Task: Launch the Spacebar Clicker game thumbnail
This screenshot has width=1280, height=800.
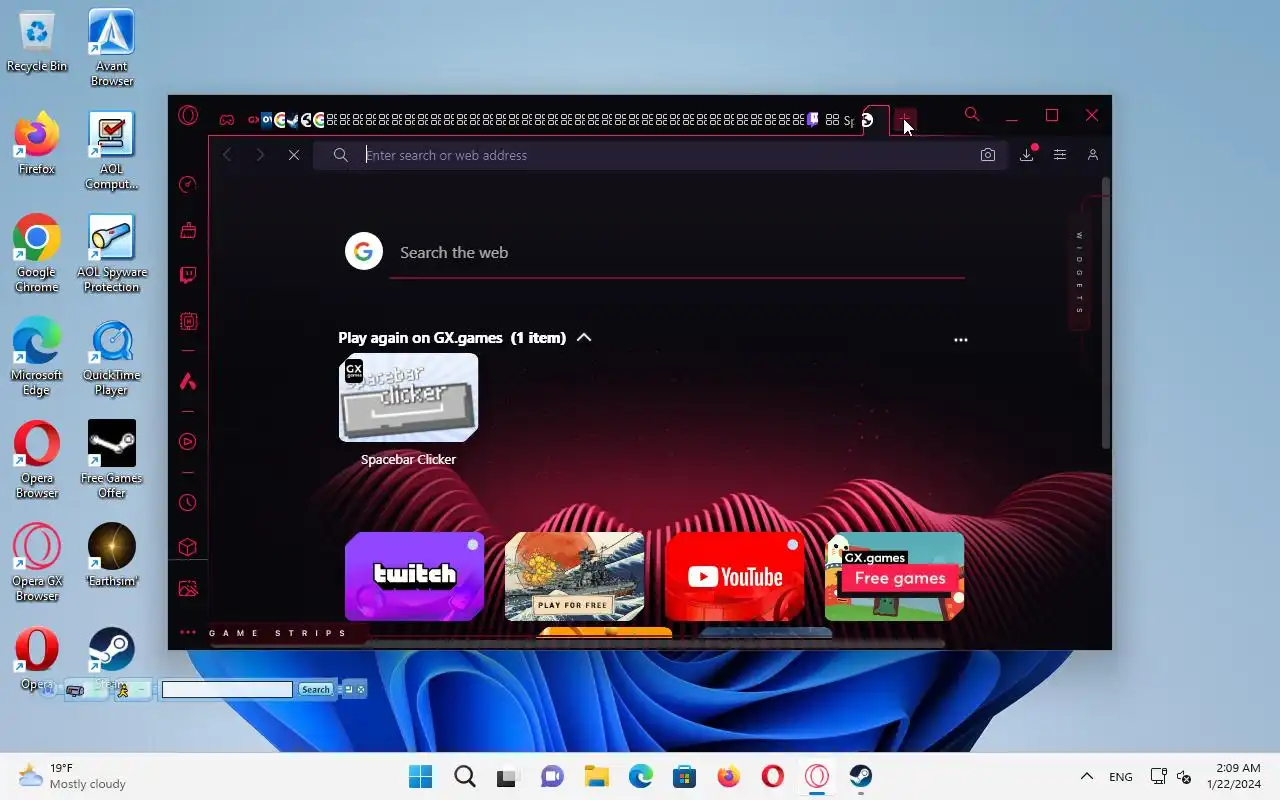Action: point(408,397)
